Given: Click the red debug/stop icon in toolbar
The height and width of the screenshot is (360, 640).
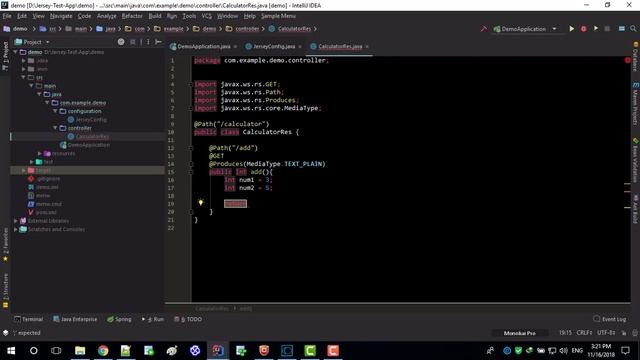Looking at the screenshot, I should tap(584, 29).
